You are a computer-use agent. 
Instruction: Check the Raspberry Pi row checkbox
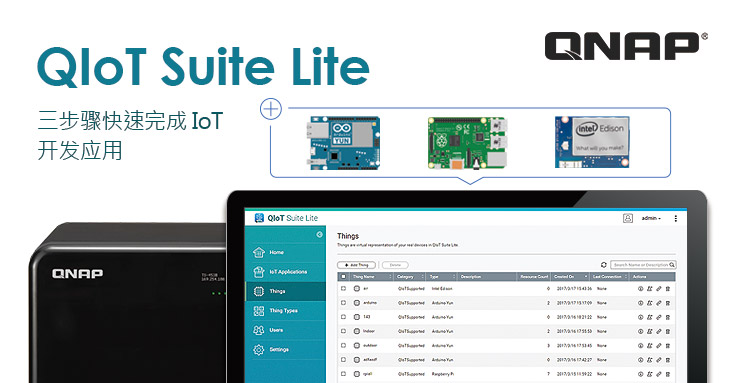coord(344,374)
